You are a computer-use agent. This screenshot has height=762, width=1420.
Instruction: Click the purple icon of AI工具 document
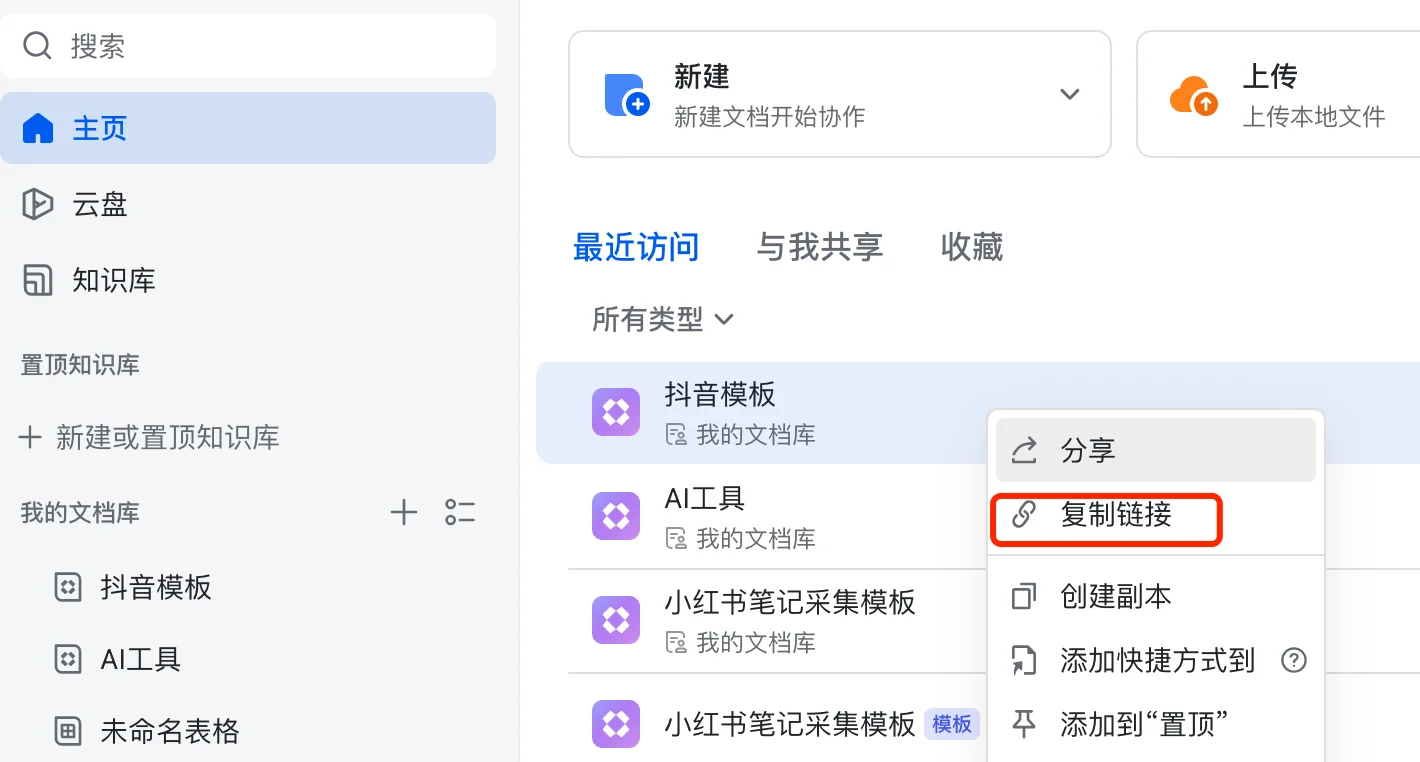[x=616, y=516]
